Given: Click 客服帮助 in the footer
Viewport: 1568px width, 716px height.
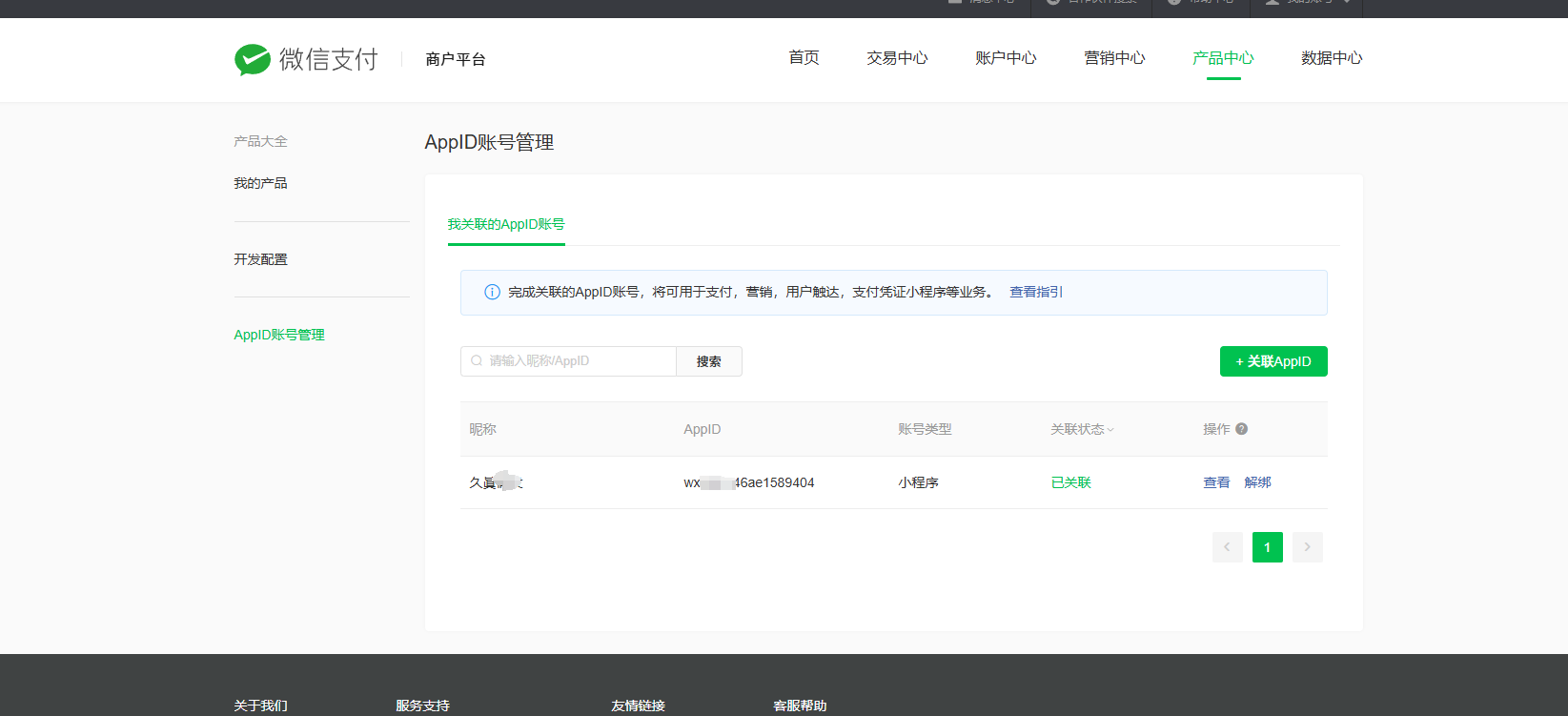Looking at the screenshot, I should [800, 706].
